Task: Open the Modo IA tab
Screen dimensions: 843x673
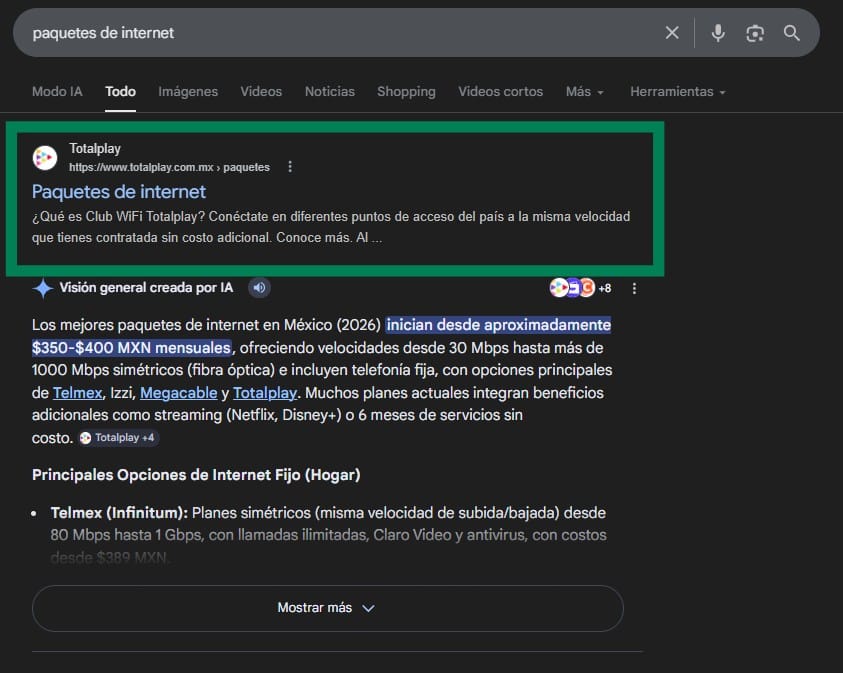Action: (x=57, y=91)
